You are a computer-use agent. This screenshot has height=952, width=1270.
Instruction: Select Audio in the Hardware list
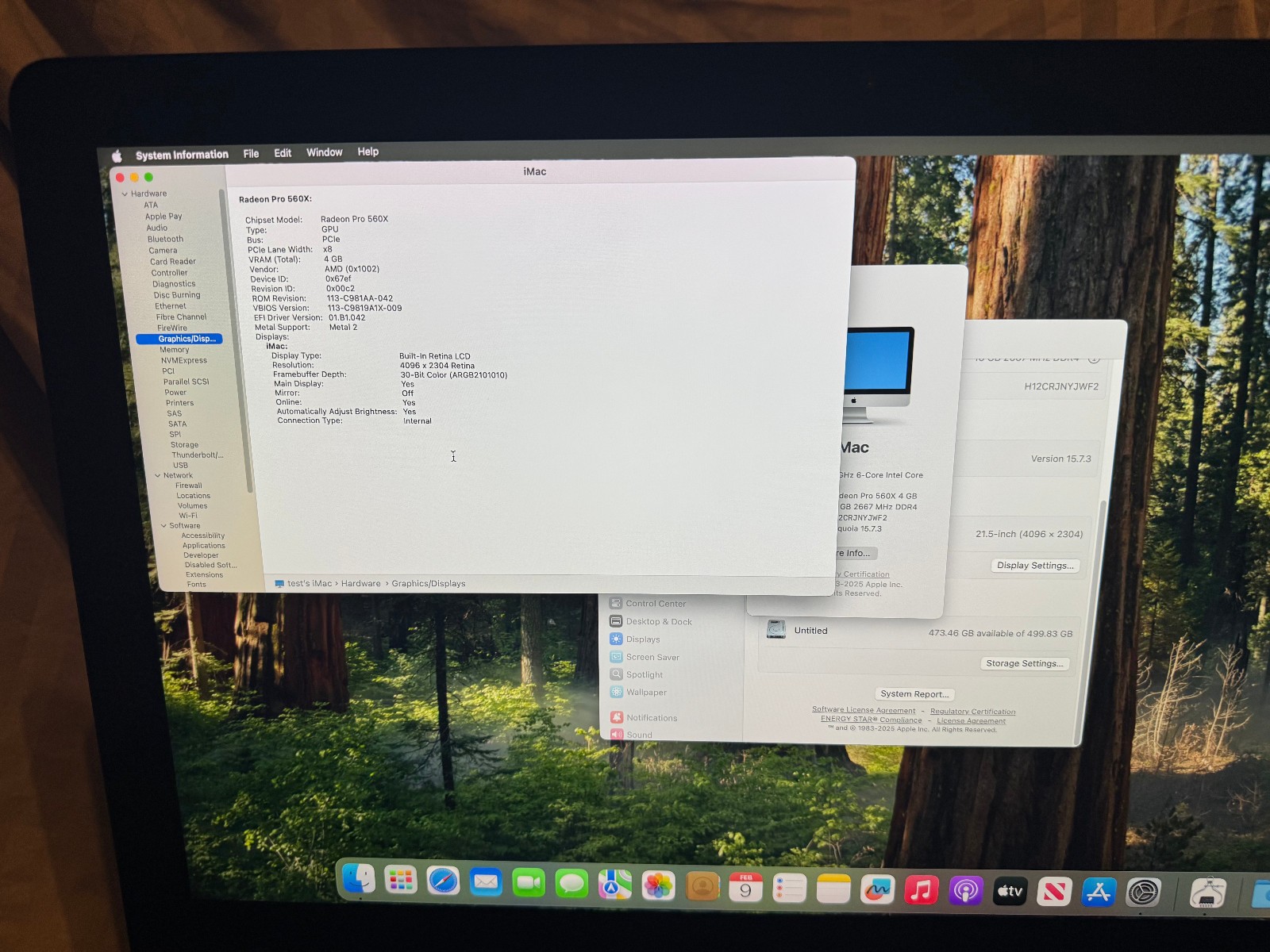157,228
